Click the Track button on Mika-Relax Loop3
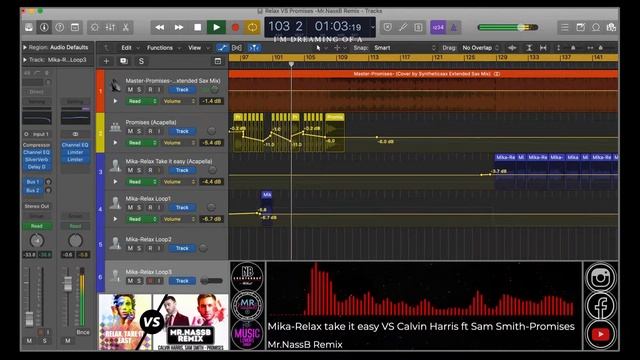Image resolution: width=640 pixels, height=360 pixels. coord(182,281)
